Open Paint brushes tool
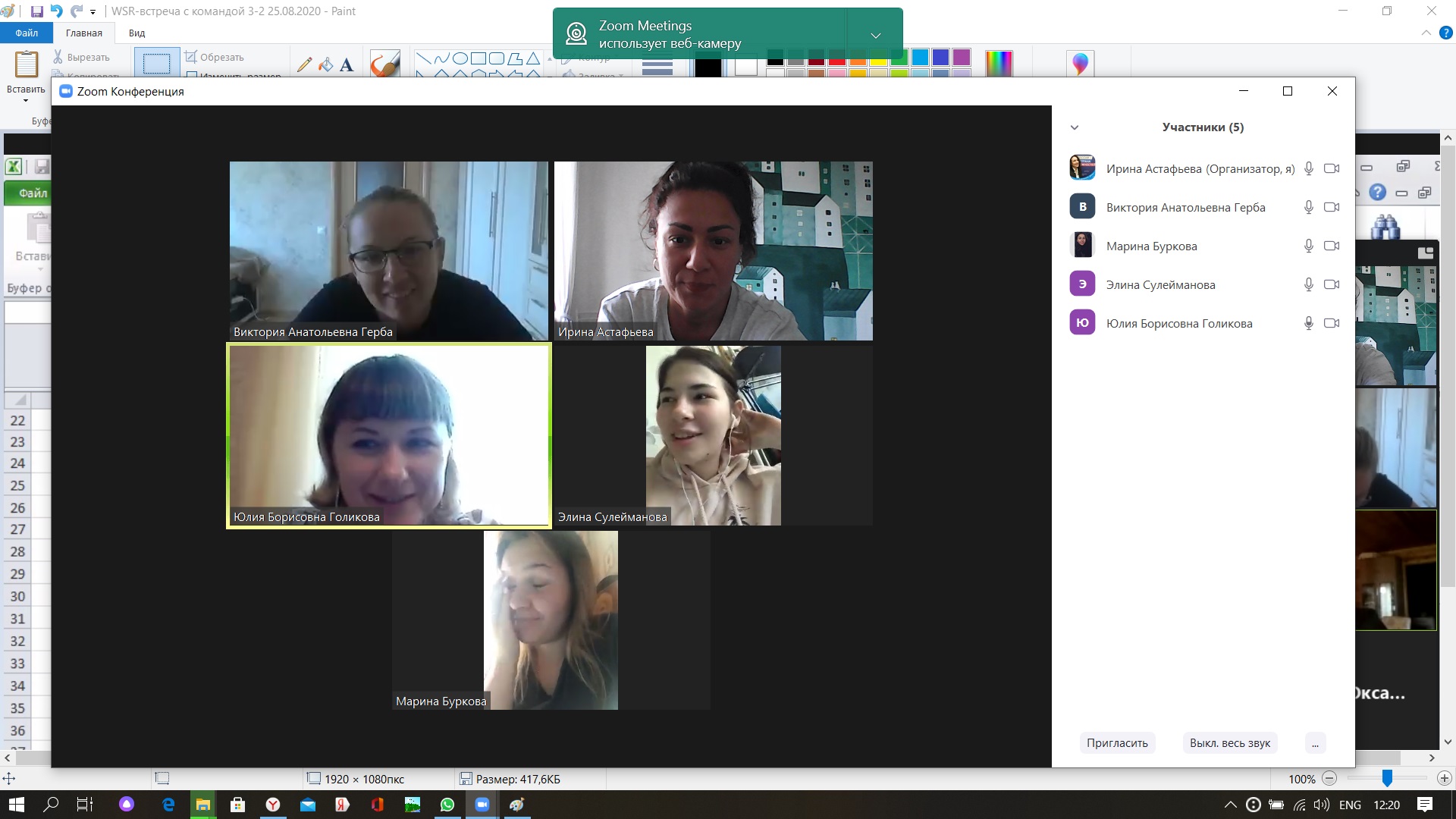 tap(384, 64)
